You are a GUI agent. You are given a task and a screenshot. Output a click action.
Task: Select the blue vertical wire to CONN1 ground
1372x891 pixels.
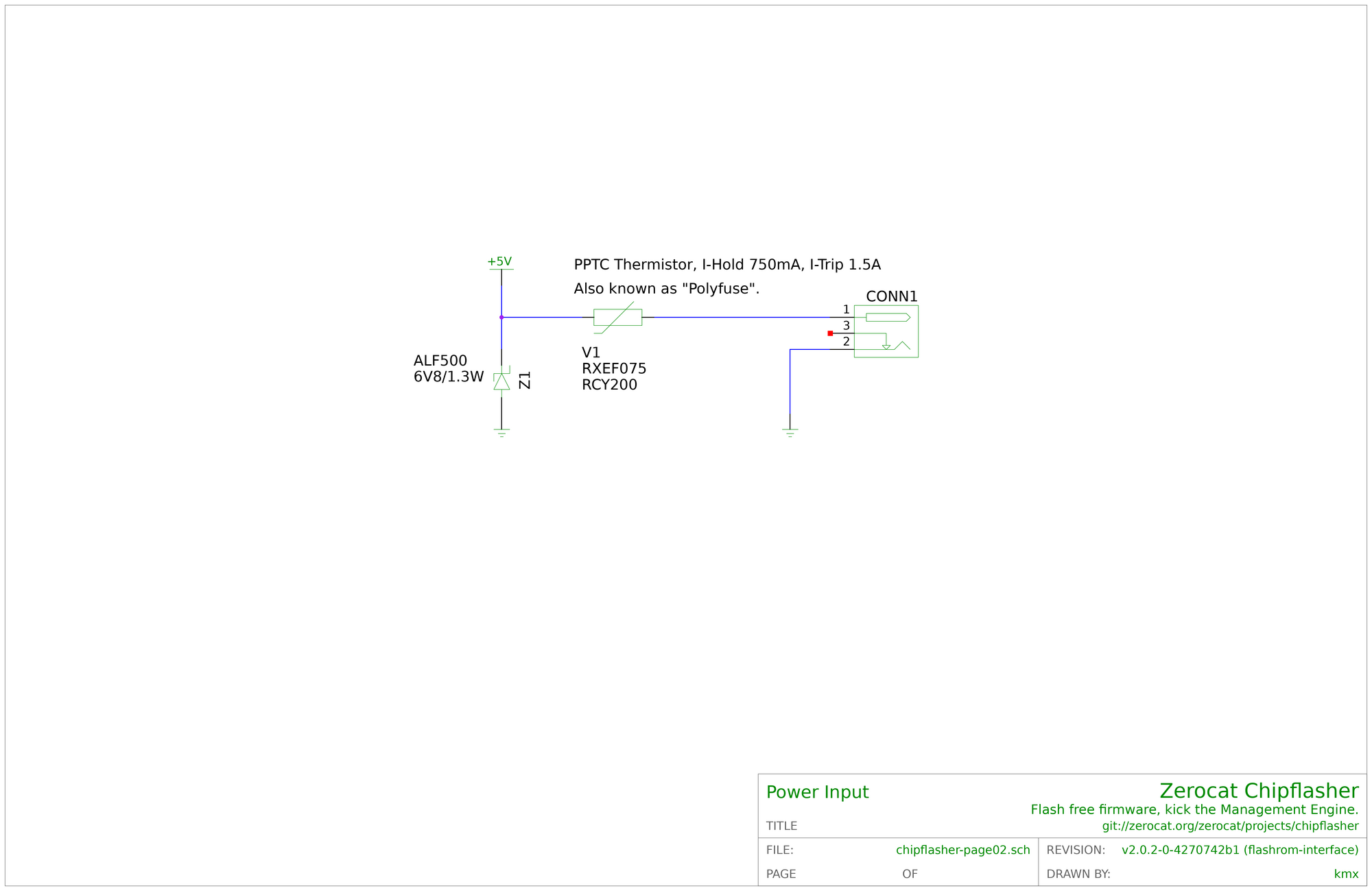[790, 381]
